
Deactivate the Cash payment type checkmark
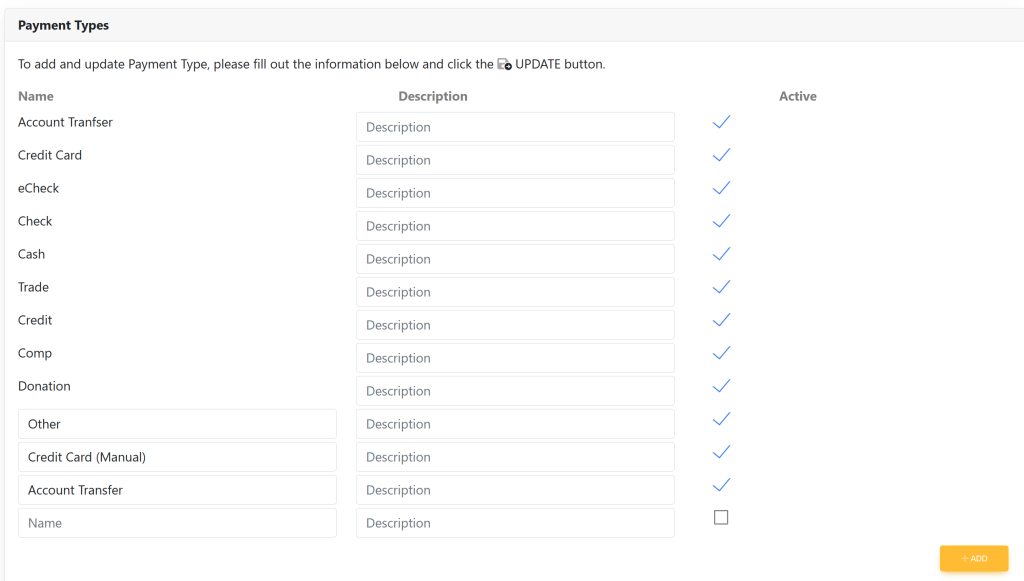[x=721, y=254]
